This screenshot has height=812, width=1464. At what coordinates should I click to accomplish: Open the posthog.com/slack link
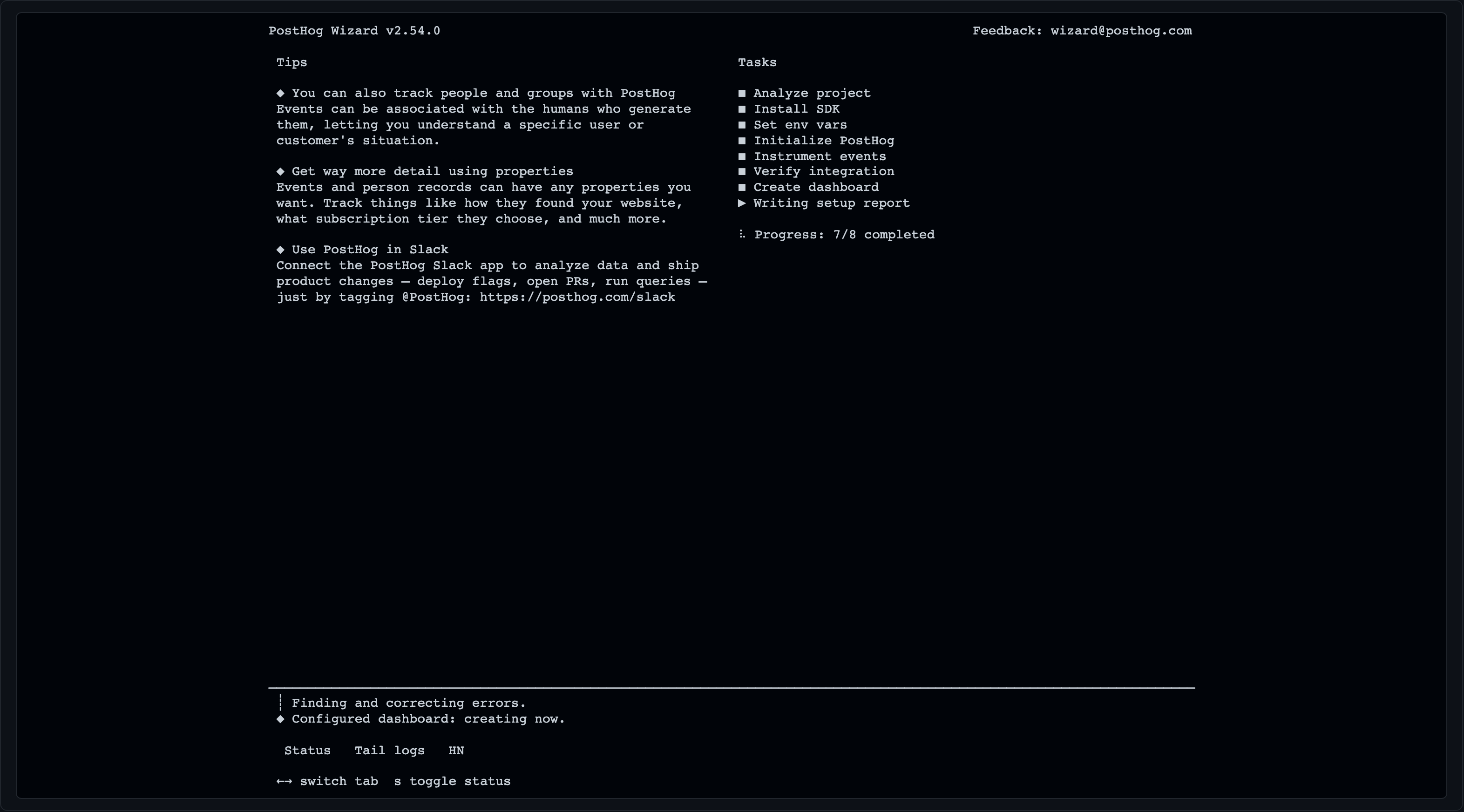pyautogui.click(x=577, y=297)
